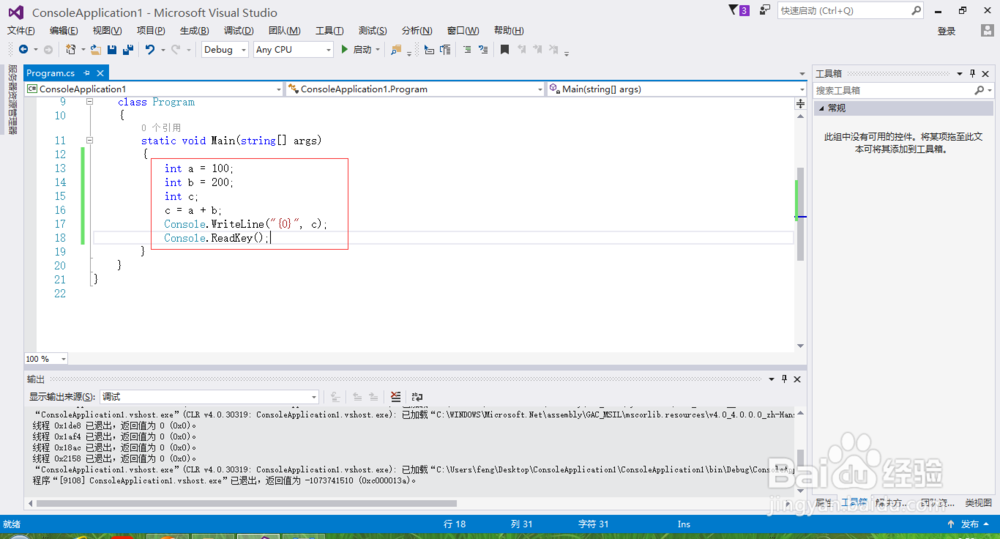Screen dimensions: 1000x539
Task: Open the 测试(S) menu
Action: (372, 31)
